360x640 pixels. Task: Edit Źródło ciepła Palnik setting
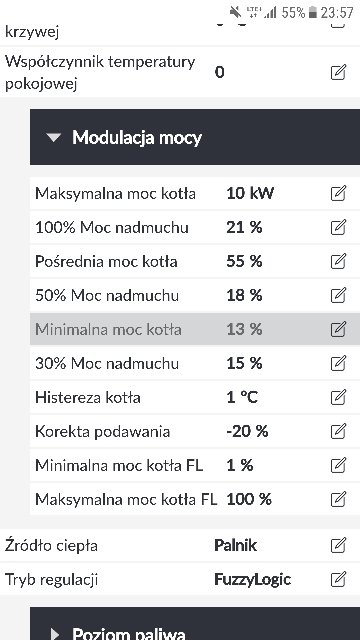[338, 545]
